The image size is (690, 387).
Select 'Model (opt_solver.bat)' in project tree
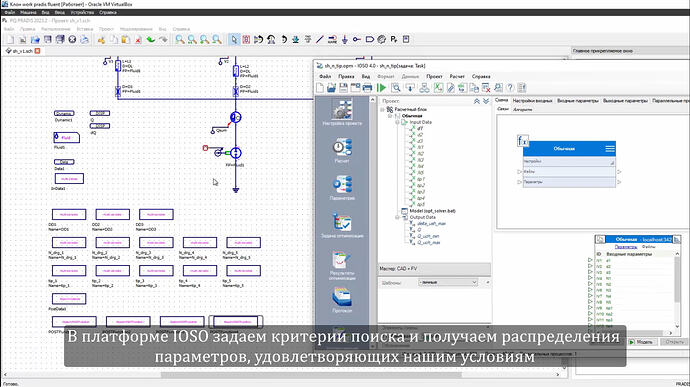pyautogui.click(x=432, y=211)
